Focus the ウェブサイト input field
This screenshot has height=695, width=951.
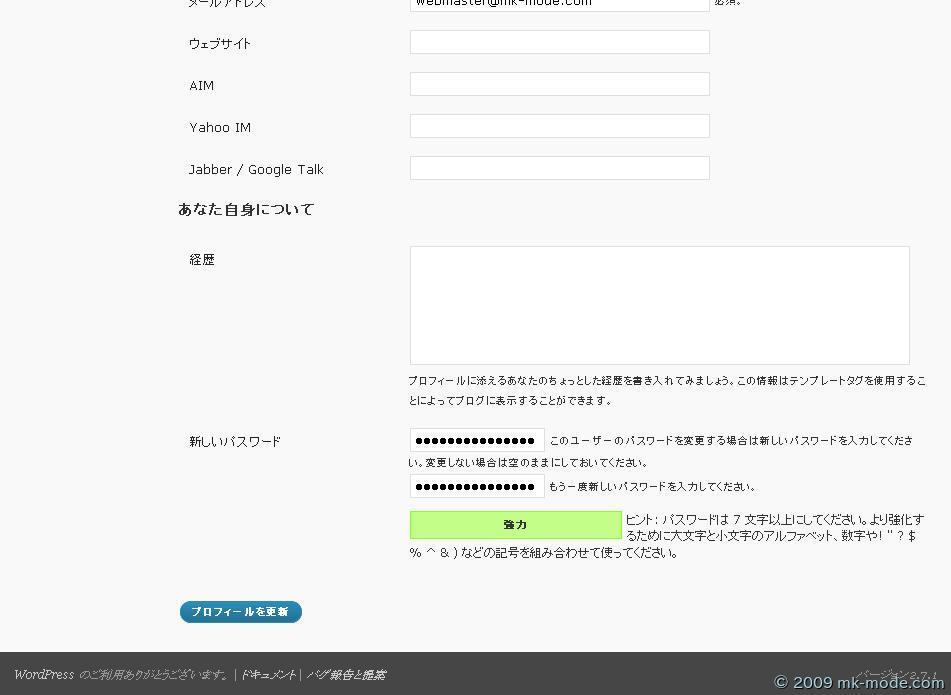tap(559, 42)
